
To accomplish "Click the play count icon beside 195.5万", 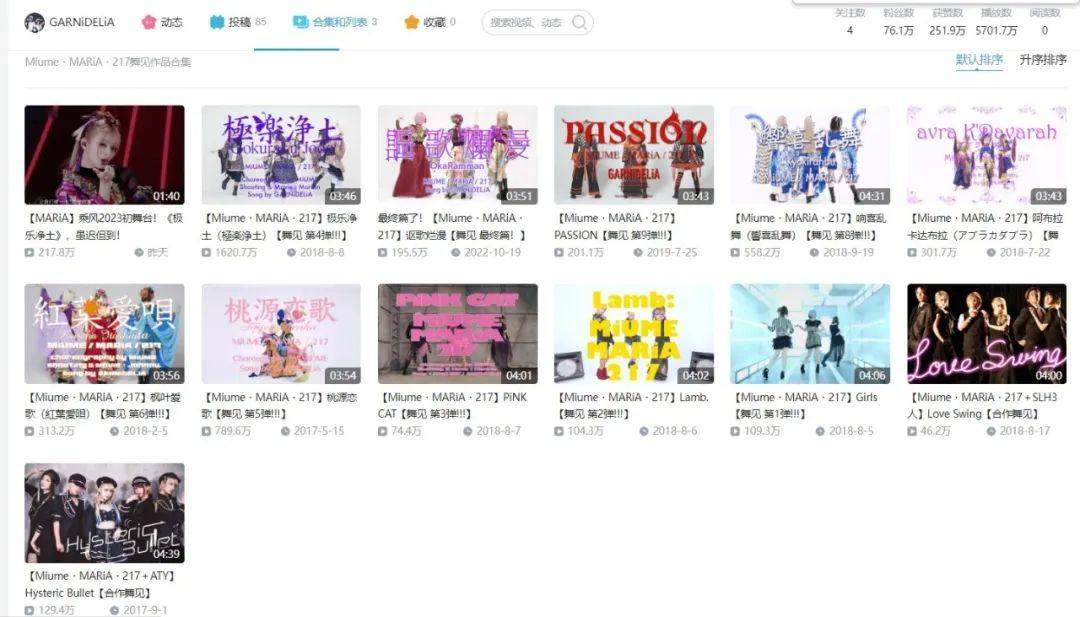I will pyautogui.click(x=382, y=253).
